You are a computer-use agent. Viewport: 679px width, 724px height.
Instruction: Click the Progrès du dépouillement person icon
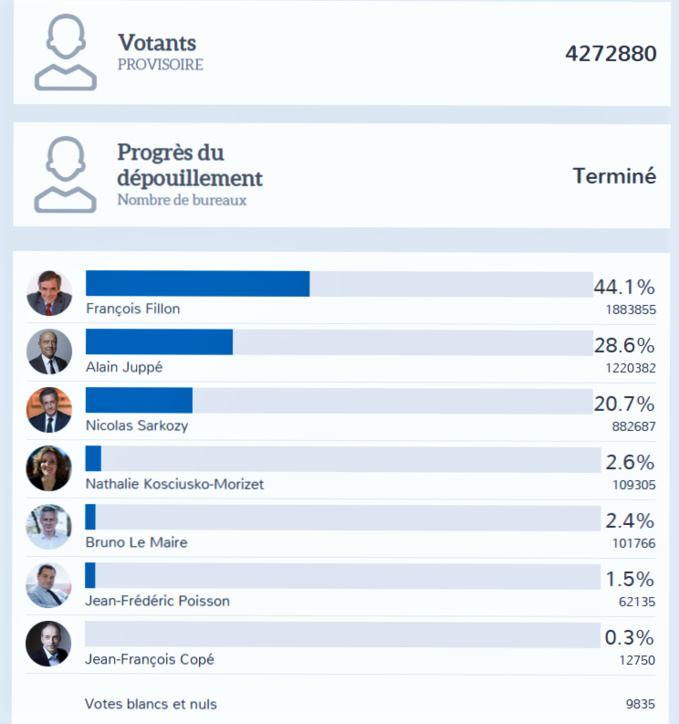65,175
